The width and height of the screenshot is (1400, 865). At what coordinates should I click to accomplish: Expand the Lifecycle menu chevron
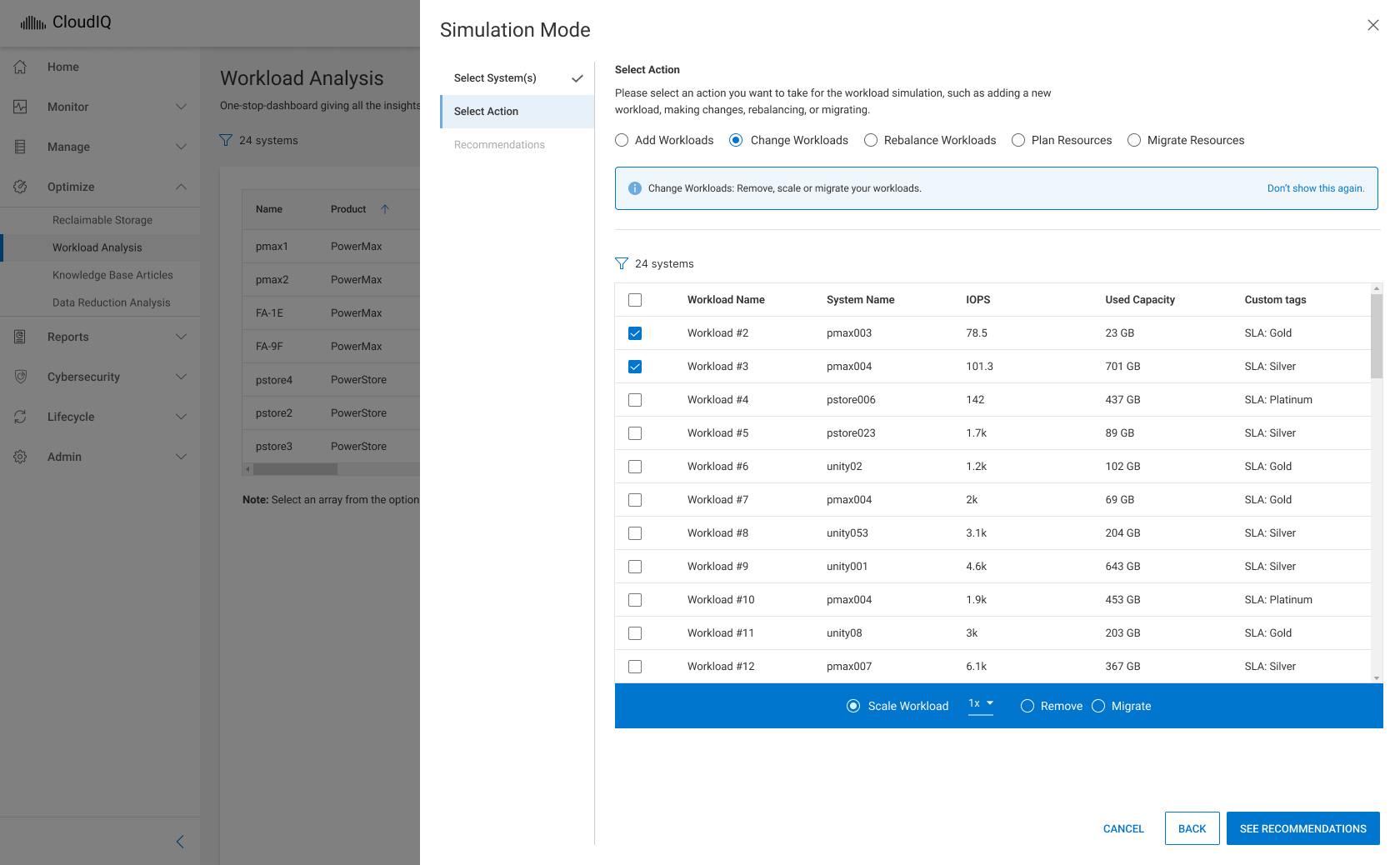pyautogui.click(x=181, y=417)
